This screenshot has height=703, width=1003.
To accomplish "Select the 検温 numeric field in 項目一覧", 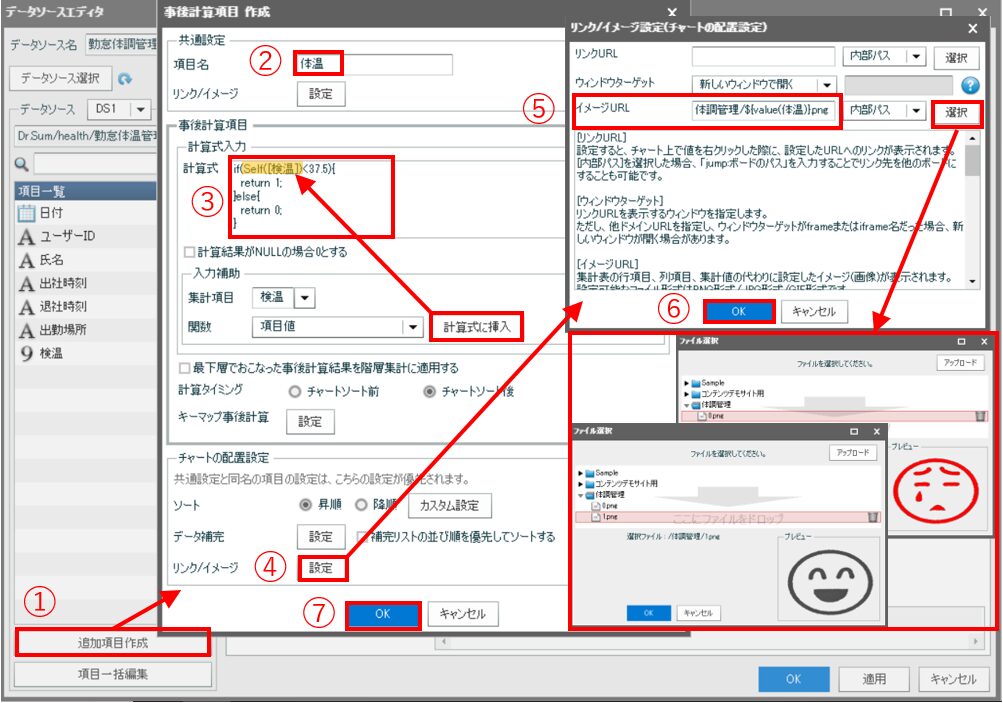I will [26, 353].
